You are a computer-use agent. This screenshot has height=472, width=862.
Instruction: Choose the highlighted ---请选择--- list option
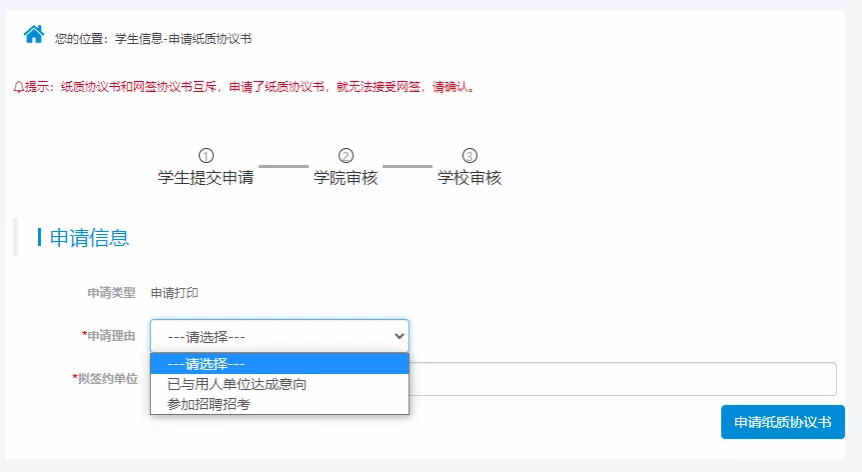tap(279, 364)
